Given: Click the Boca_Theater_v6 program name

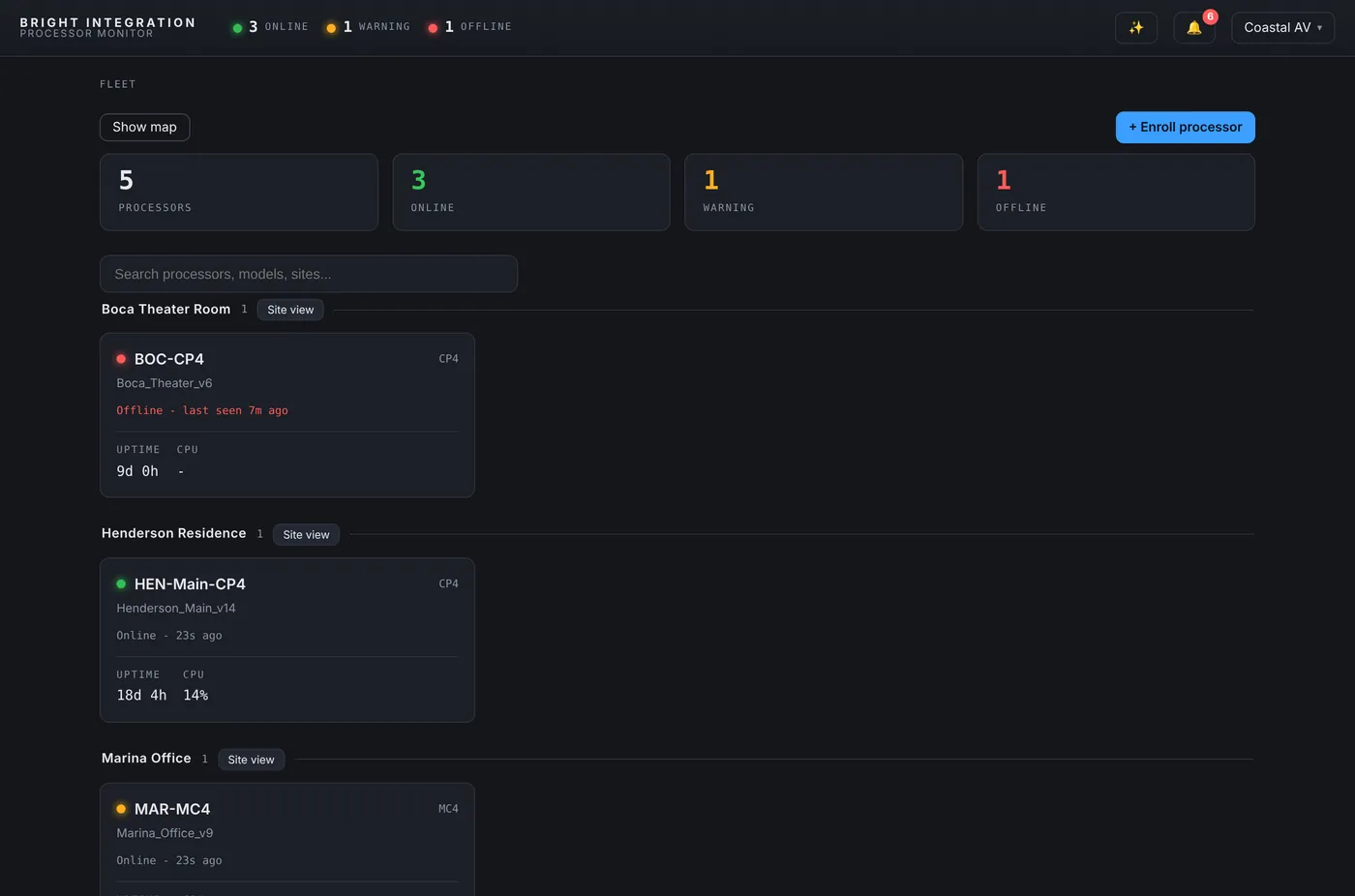Looking at the screenshot, I should pos(165,383).
